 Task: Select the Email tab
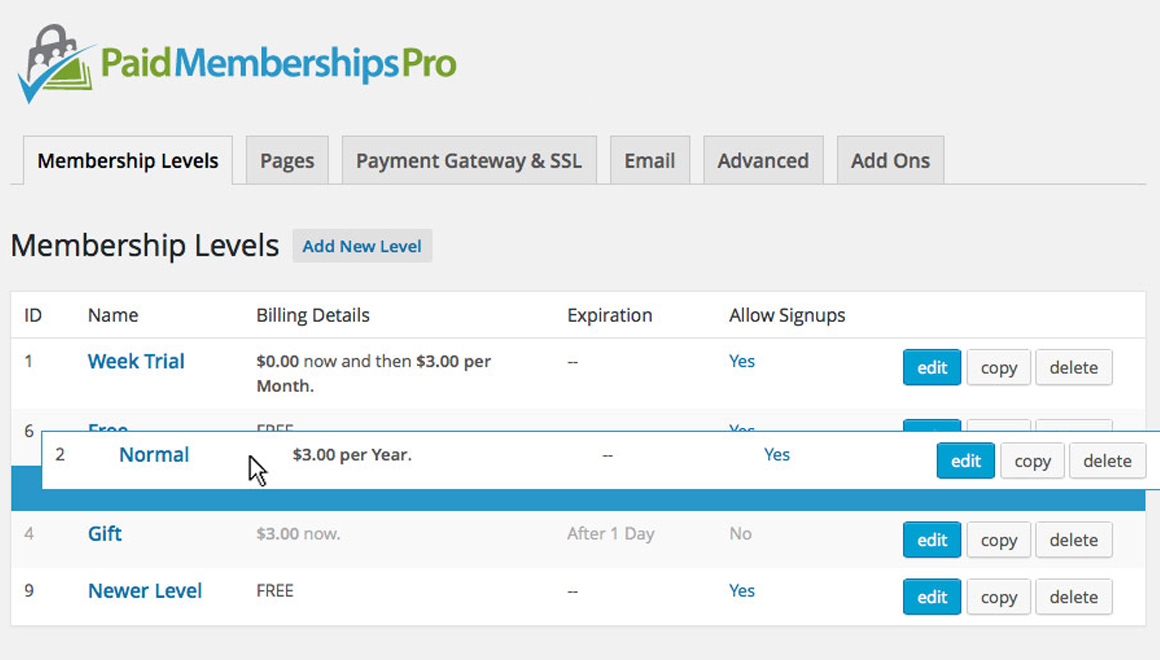(650, 161)
